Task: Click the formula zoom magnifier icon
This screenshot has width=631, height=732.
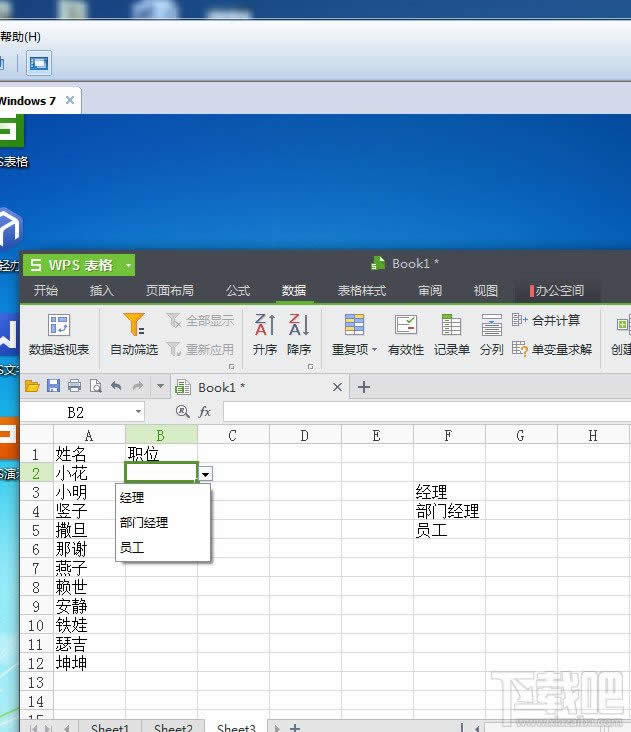Action: pos(182,411)
